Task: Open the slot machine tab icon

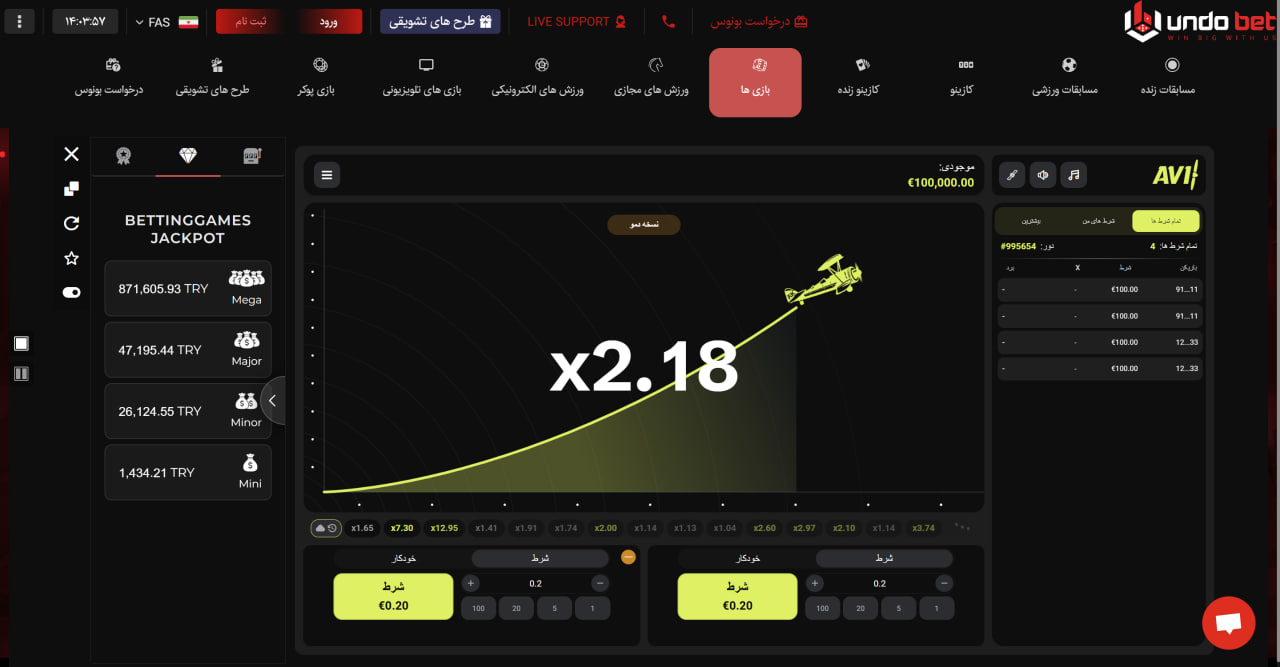Action: (x=252, y=155)
